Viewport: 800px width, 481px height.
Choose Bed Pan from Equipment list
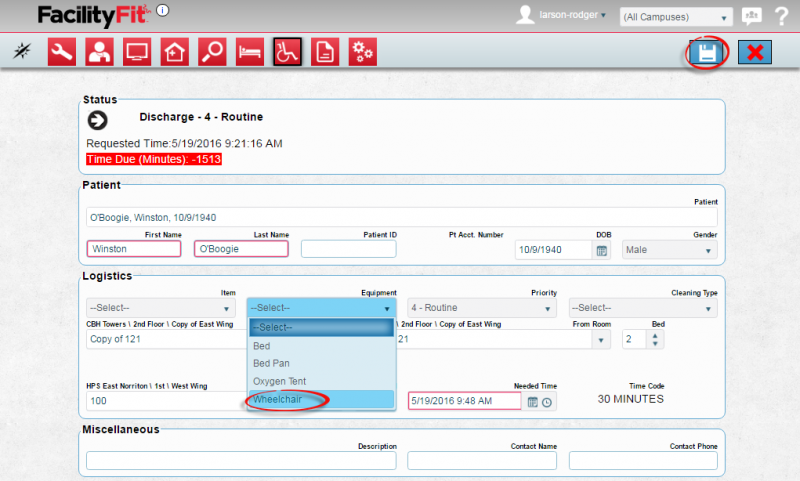pos(321,363)
